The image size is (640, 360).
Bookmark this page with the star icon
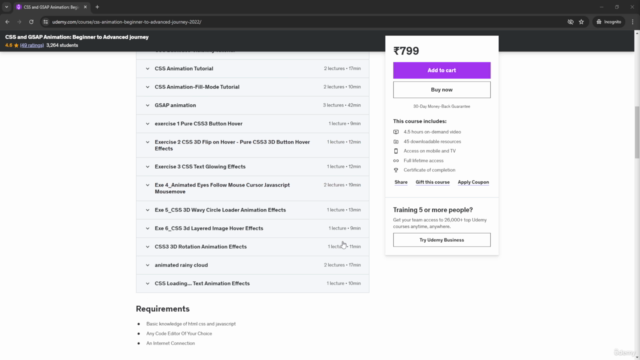pyautogui.click(x=581, y=22)
